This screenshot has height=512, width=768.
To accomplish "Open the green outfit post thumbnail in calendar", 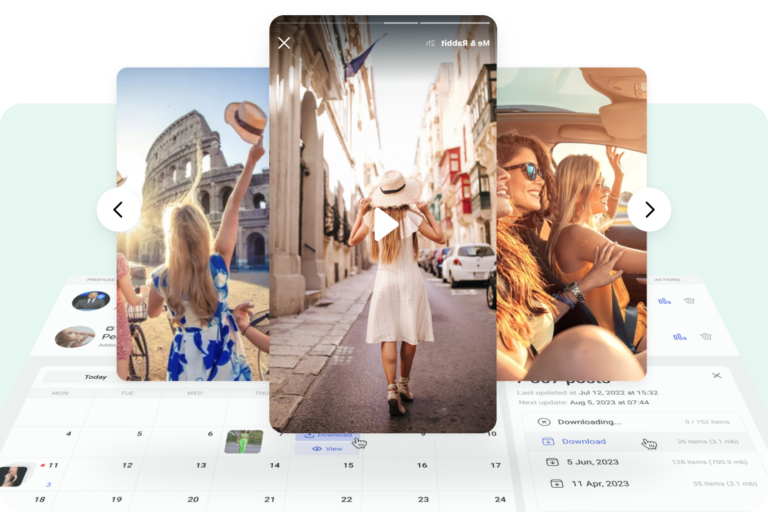I will tap(243, 441).
